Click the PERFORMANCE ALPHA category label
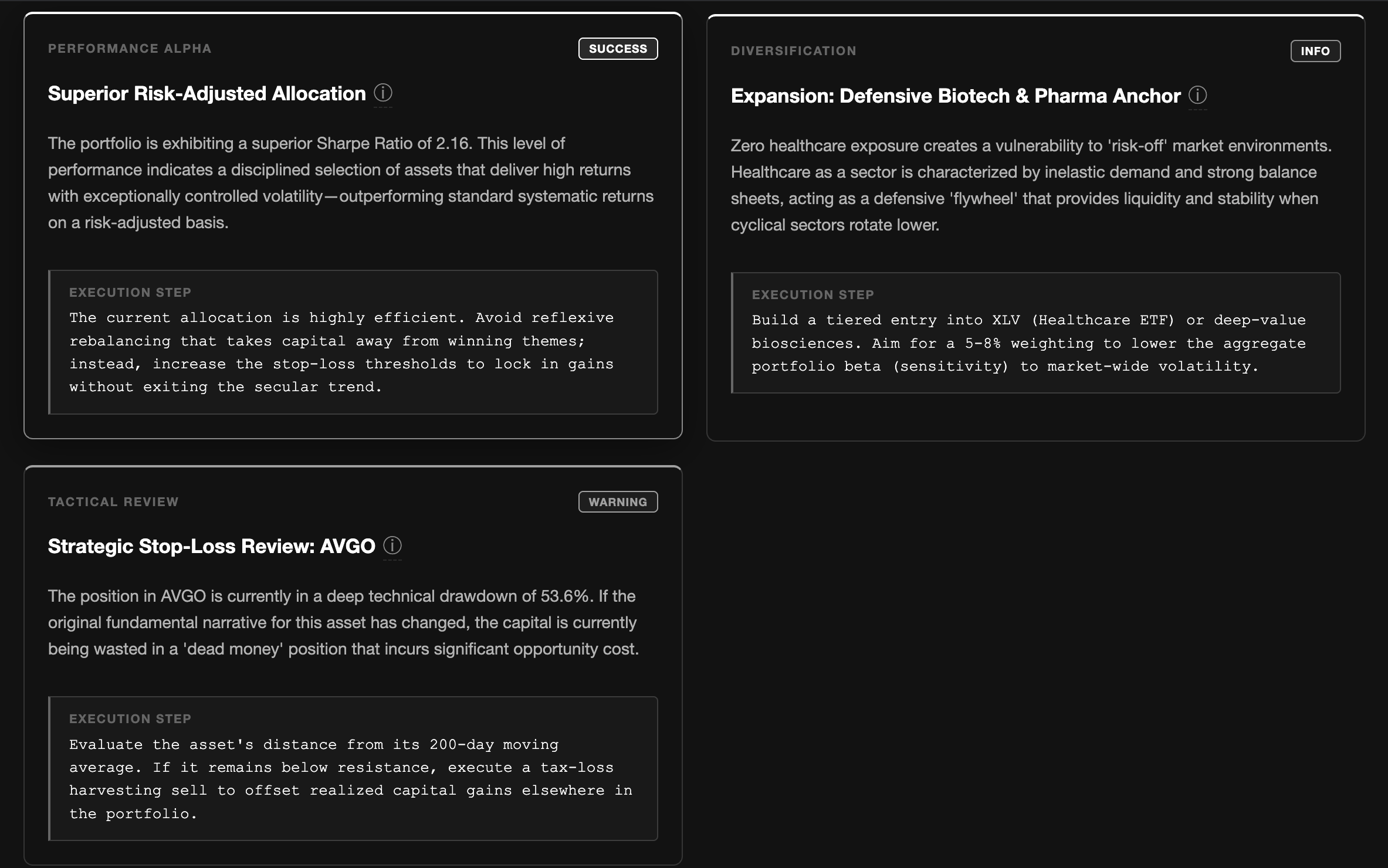Screen dimensions: 1388x868 pyautogui.click(x=130, y=49)
